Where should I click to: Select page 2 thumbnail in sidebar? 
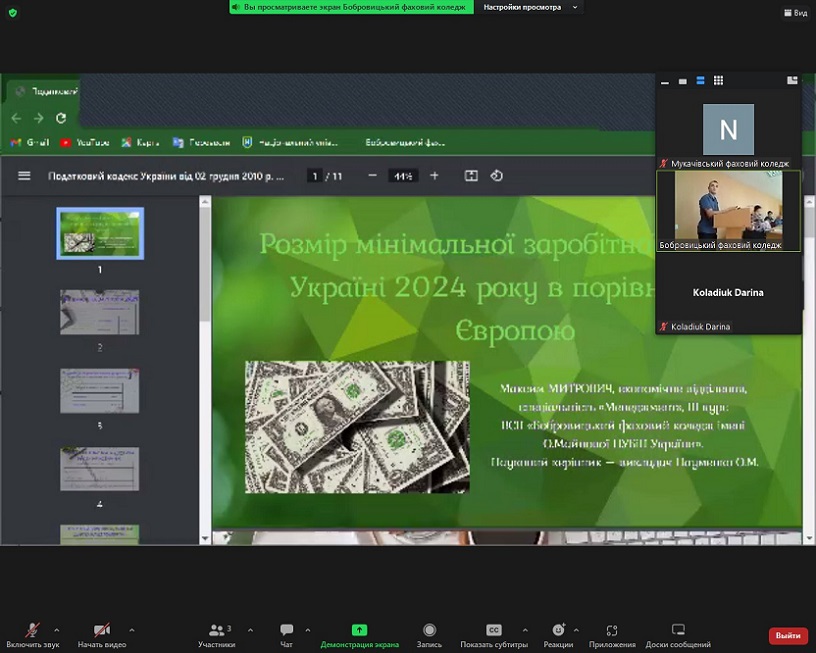100,312
